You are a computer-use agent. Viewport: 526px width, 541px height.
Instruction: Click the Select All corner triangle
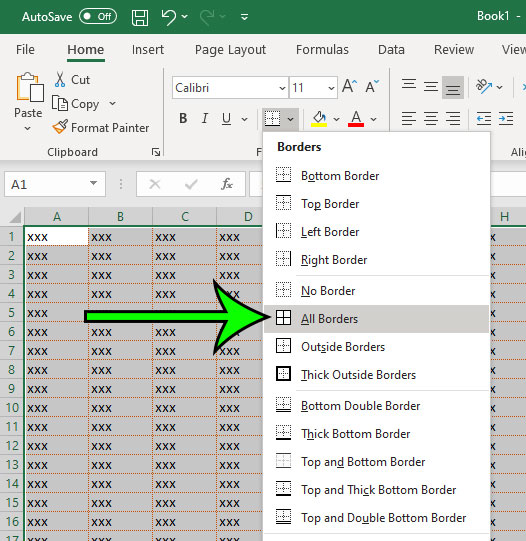coord(15,217)
